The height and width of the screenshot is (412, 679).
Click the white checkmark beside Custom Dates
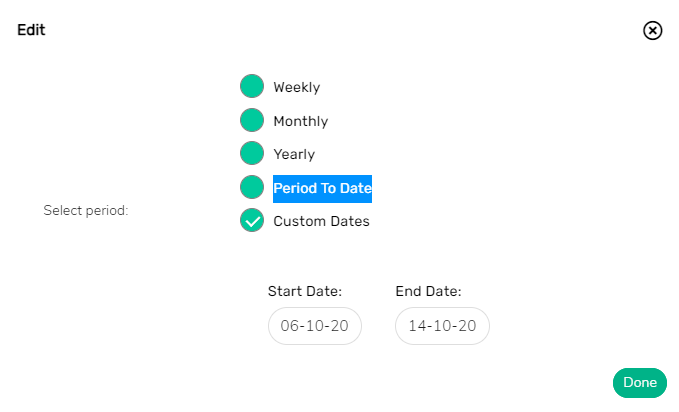(x=252, y=221)
